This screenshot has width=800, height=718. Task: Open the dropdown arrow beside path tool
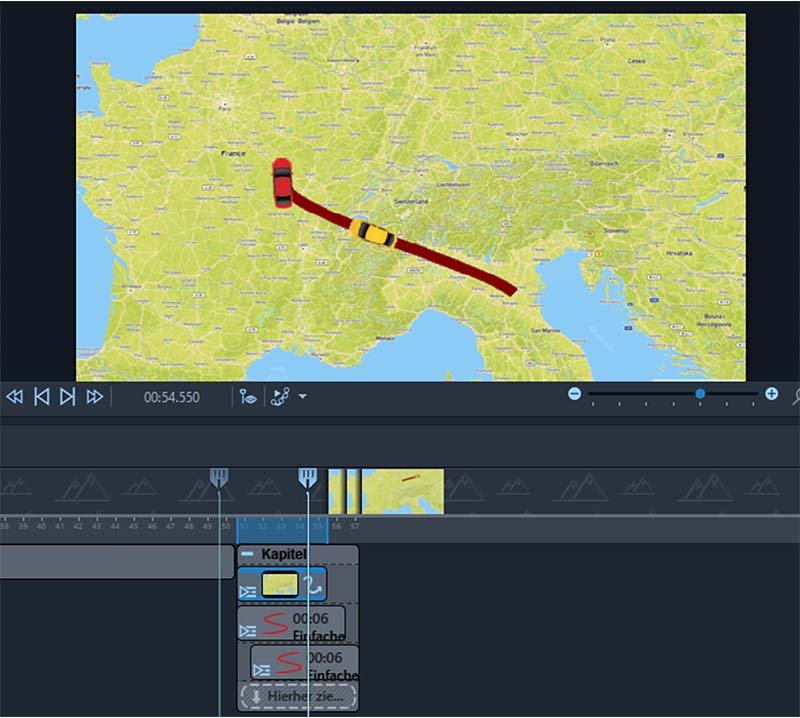(302, 397)
